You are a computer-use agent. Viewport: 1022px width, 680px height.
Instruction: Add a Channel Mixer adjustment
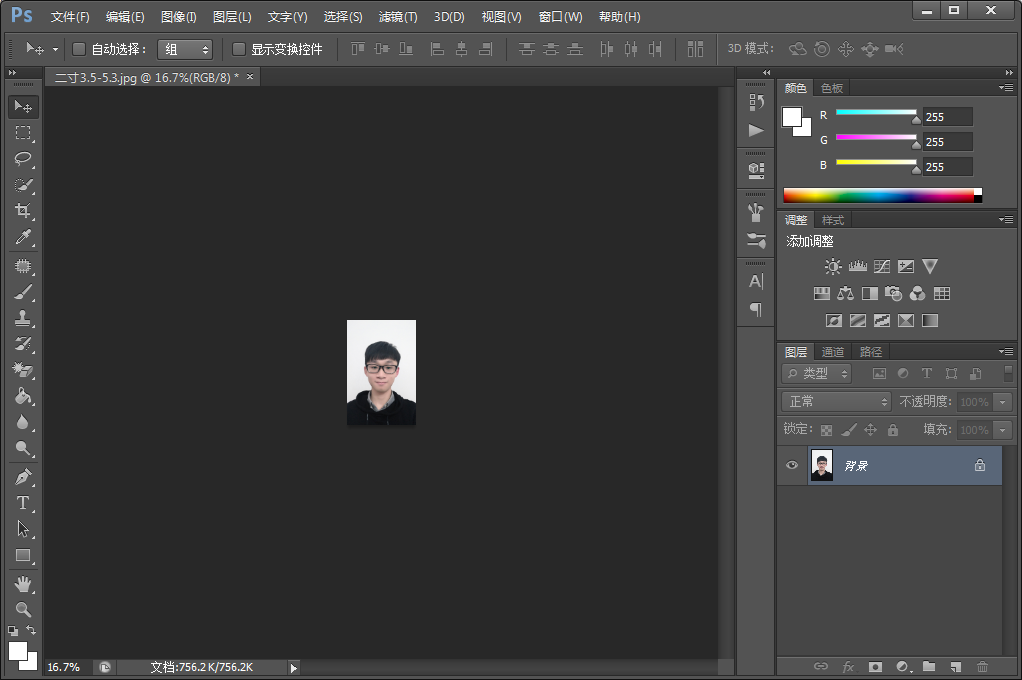[x=917, y=293]
